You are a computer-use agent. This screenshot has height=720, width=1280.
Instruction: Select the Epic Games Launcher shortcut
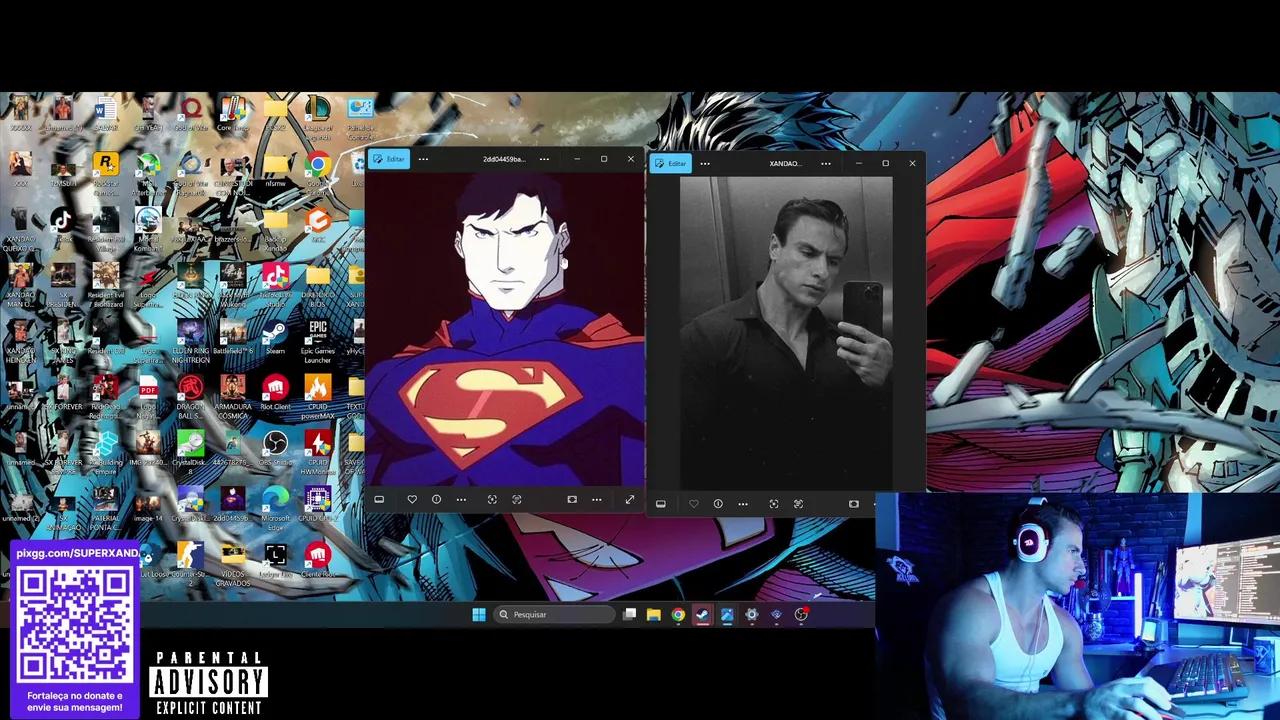point(318,340)
